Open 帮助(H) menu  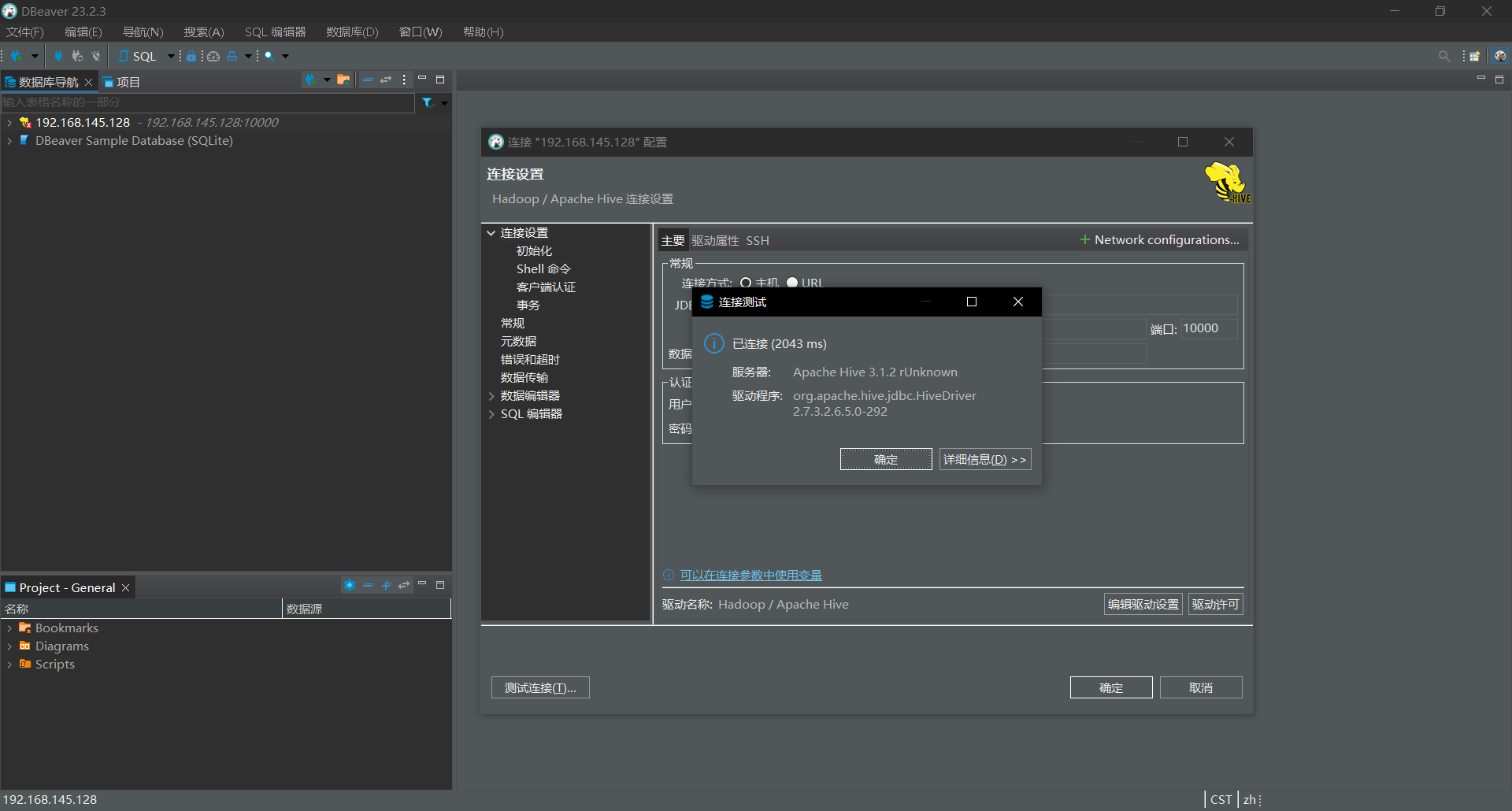click(483, 32)
